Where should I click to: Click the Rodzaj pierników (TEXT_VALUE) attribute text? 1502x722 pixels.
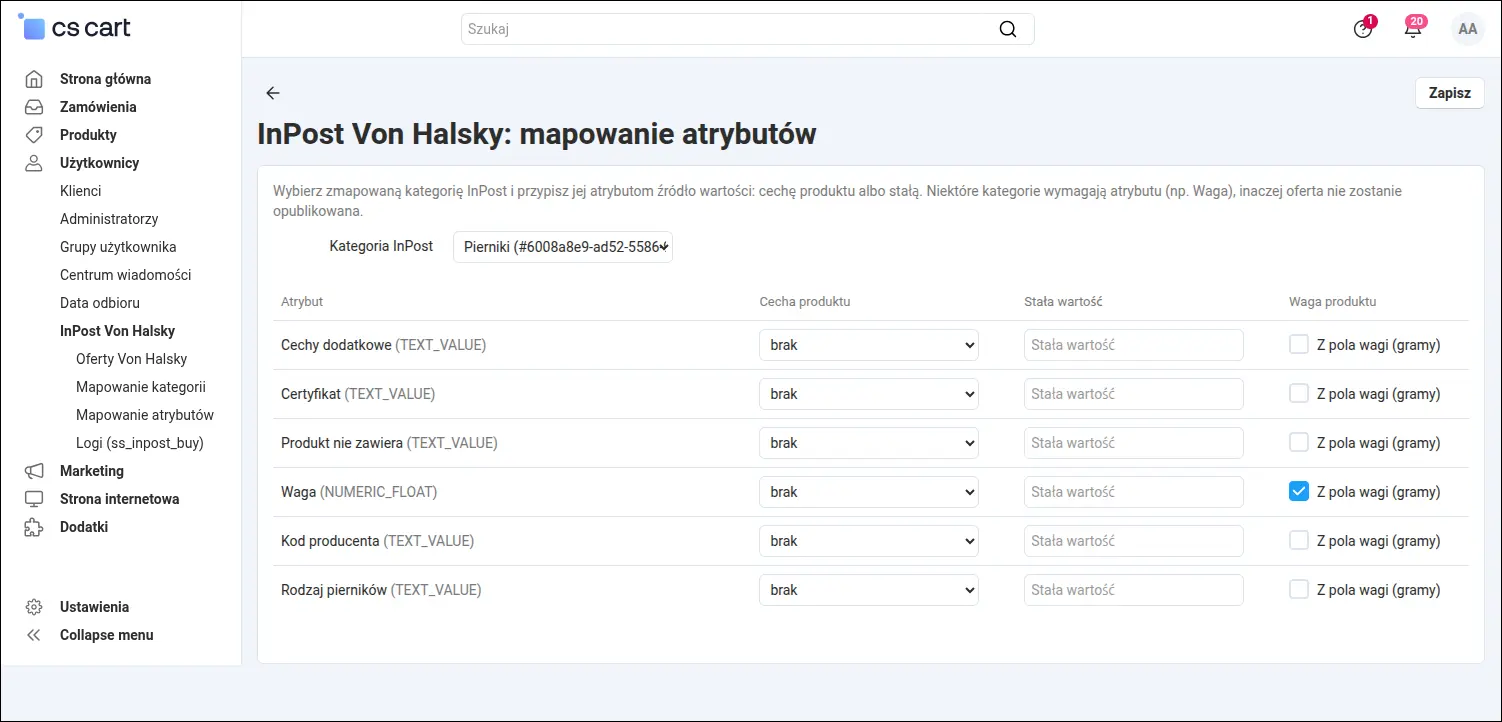(381, 590)
